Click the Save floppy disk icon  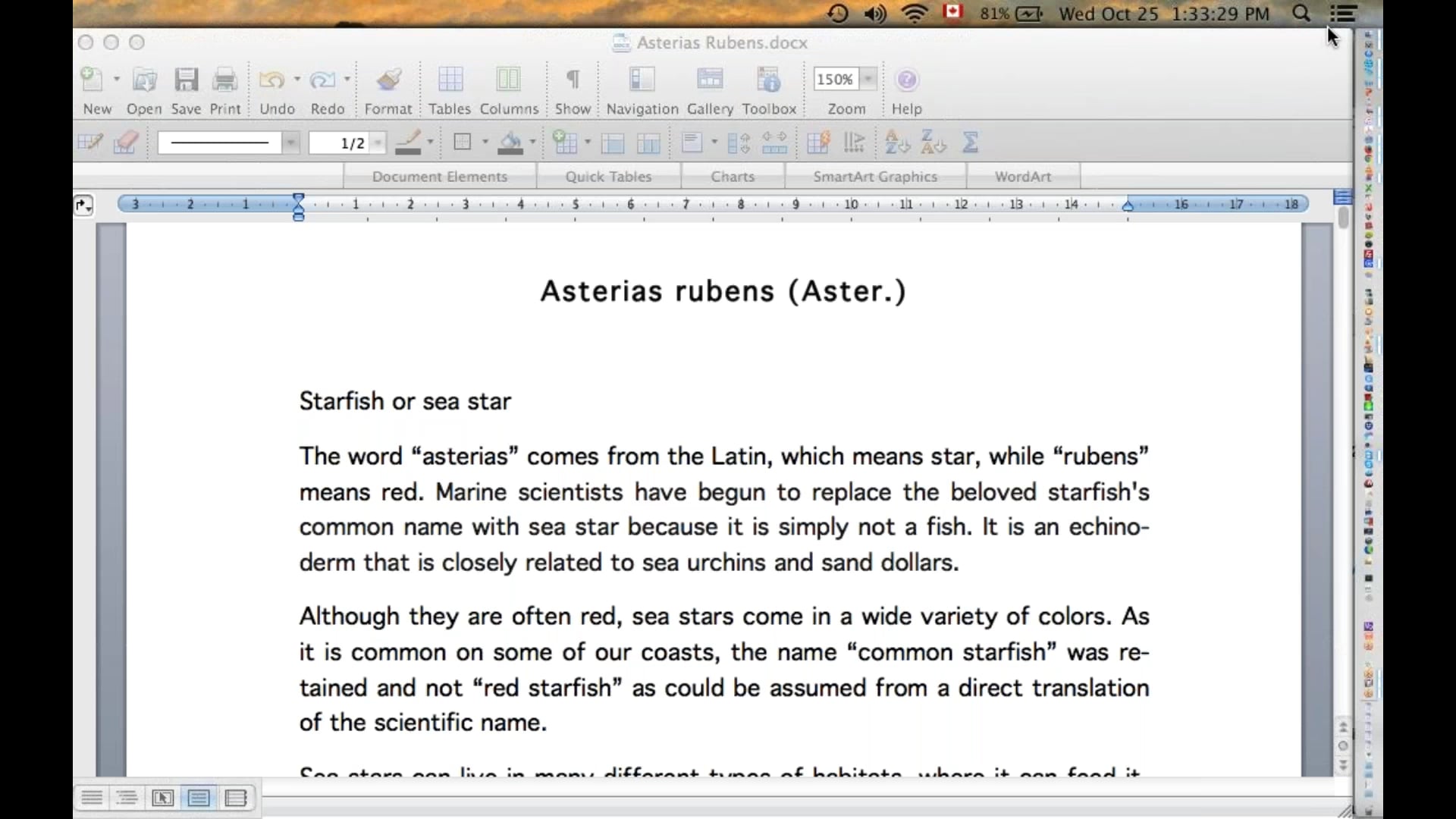186,80
